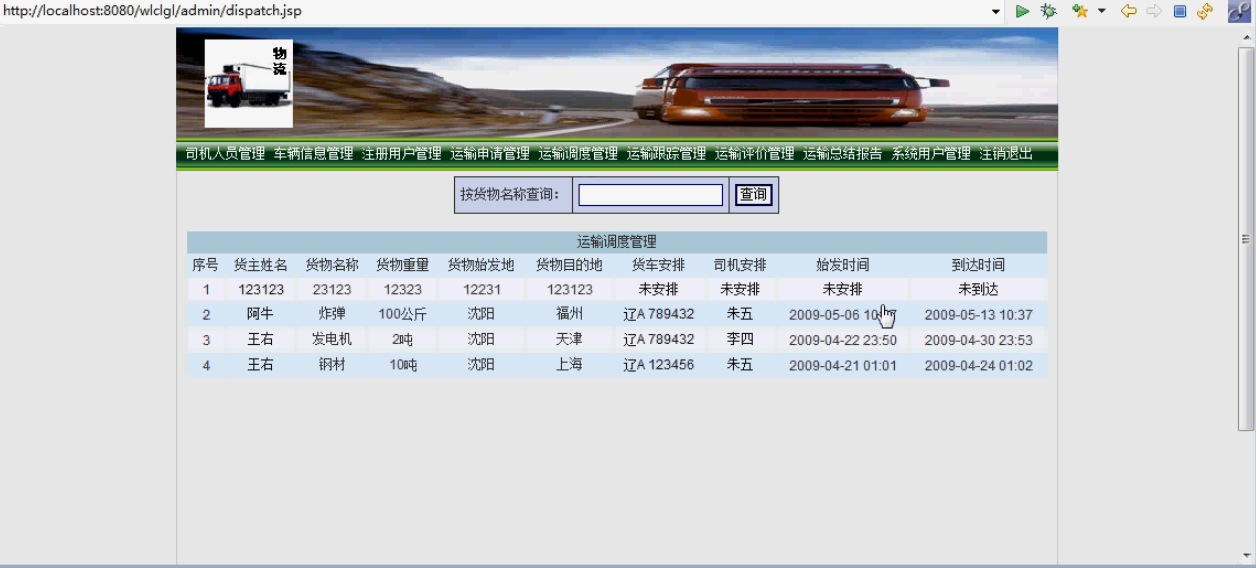Open the 运输申请管理 menu
1256x568 pixels.
coord(489,154)
